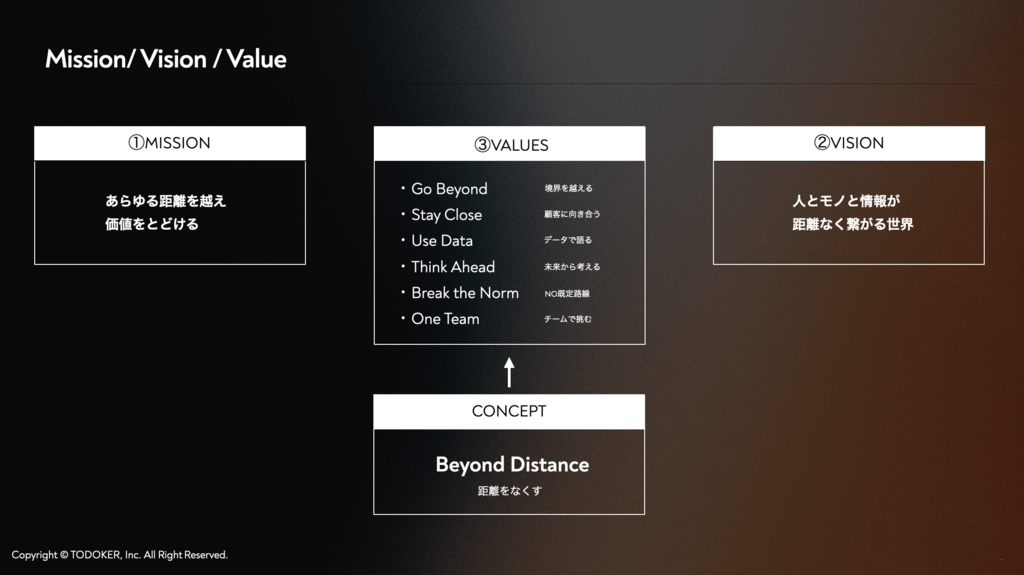
Task: Click the 境界を越える Japanese caption
Action: [569, 188]
